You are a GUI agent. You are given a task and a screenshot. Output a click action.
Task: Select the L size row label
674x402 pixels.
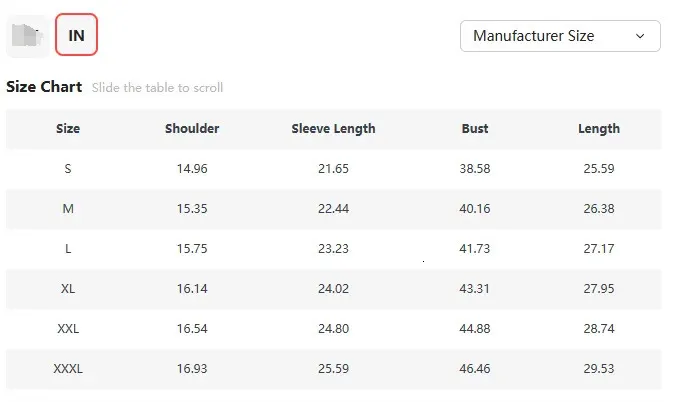68,249
